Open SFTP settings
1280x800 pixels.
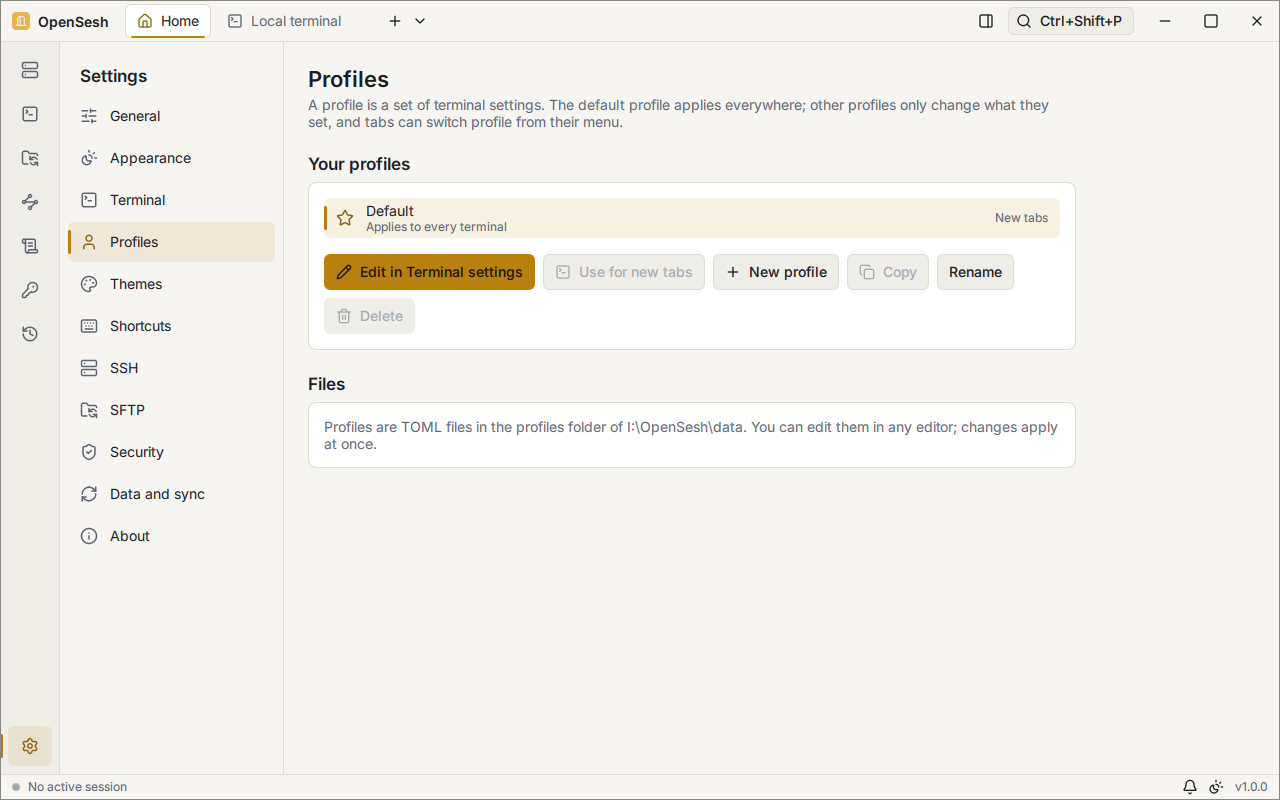(171, 410)
